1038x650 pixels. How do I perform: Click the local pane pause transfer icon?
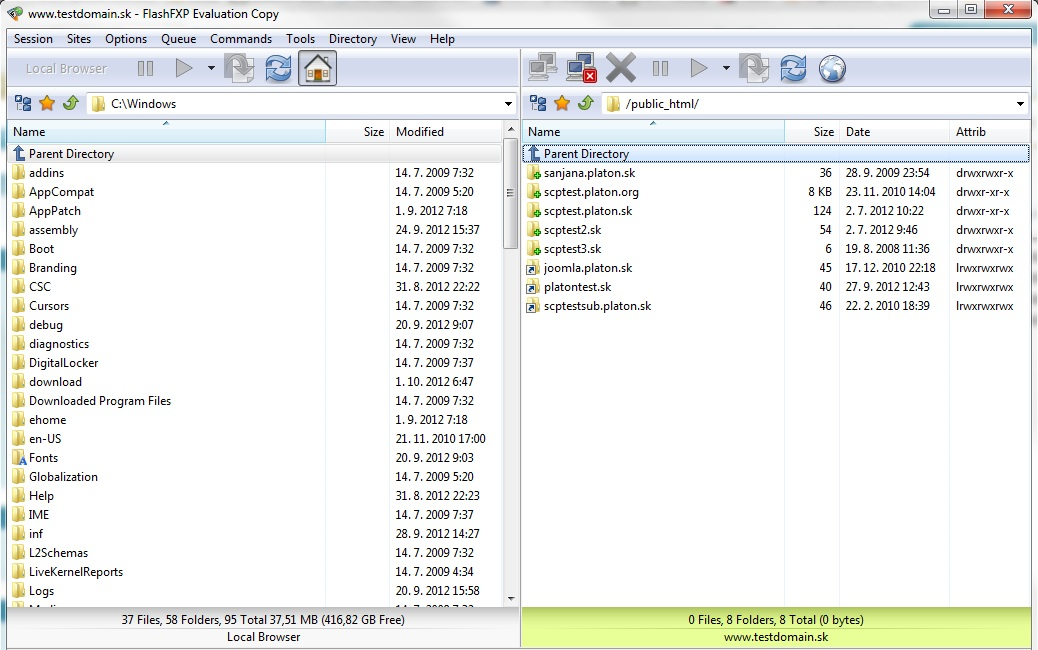pyautogui.click(x=145, y=68)
